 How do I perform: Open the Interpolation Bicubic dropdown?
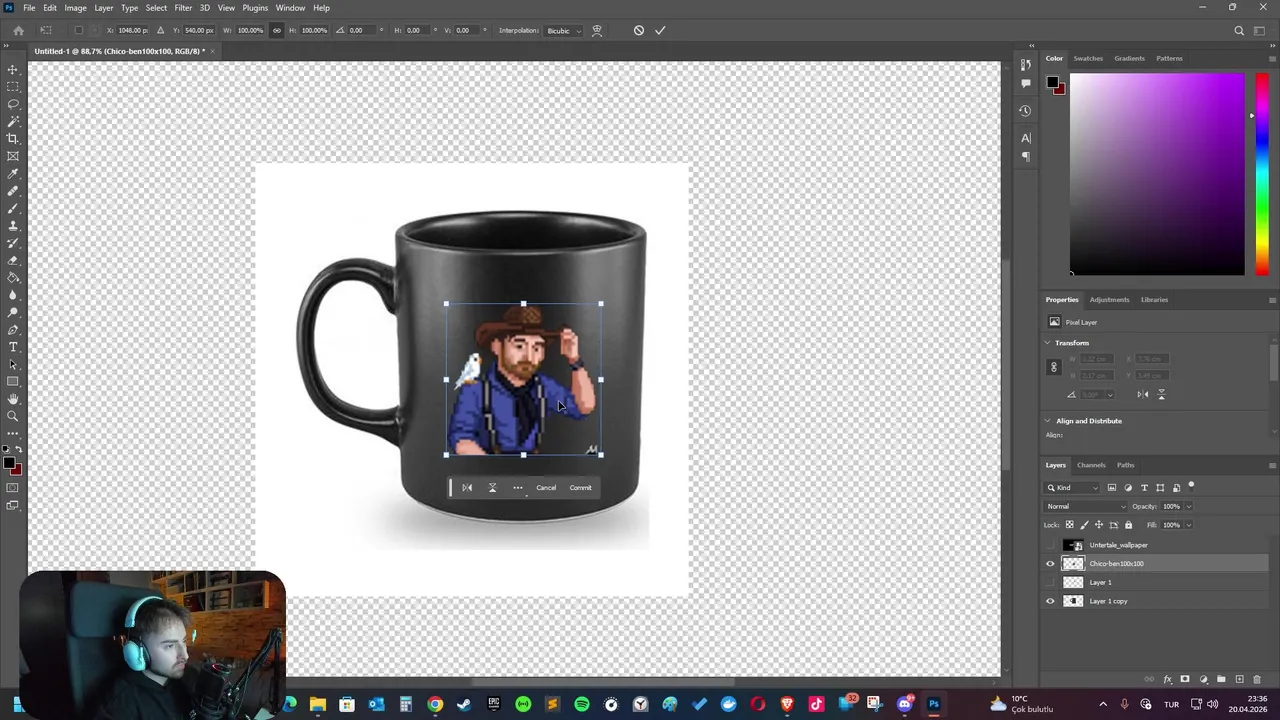pyautogui.click(x=564, y=30)
